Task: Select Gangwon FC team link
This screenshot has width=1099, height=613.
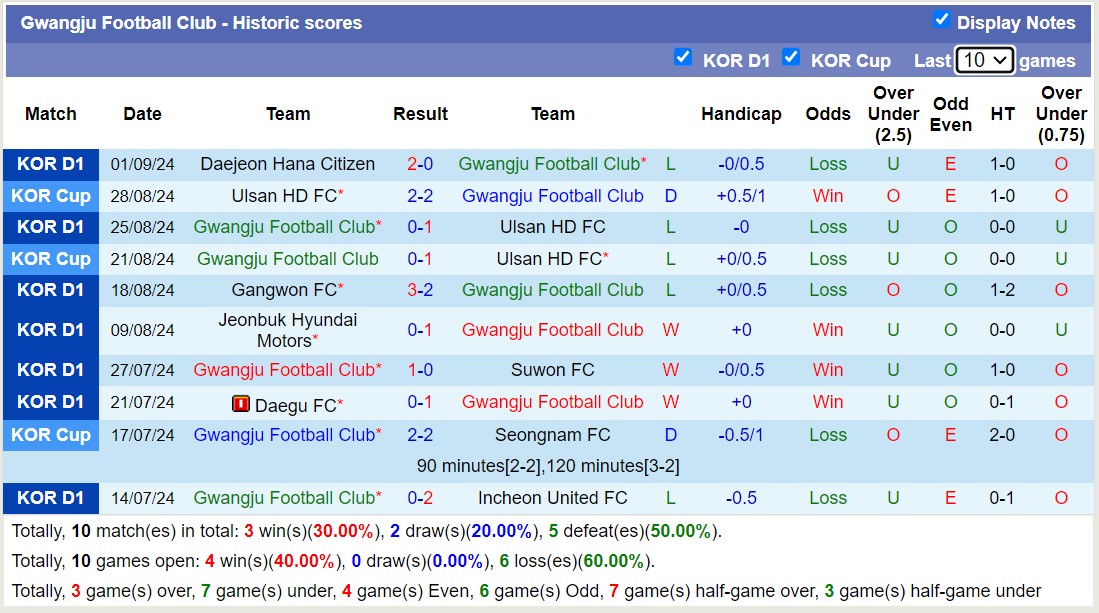Action: 284,290
